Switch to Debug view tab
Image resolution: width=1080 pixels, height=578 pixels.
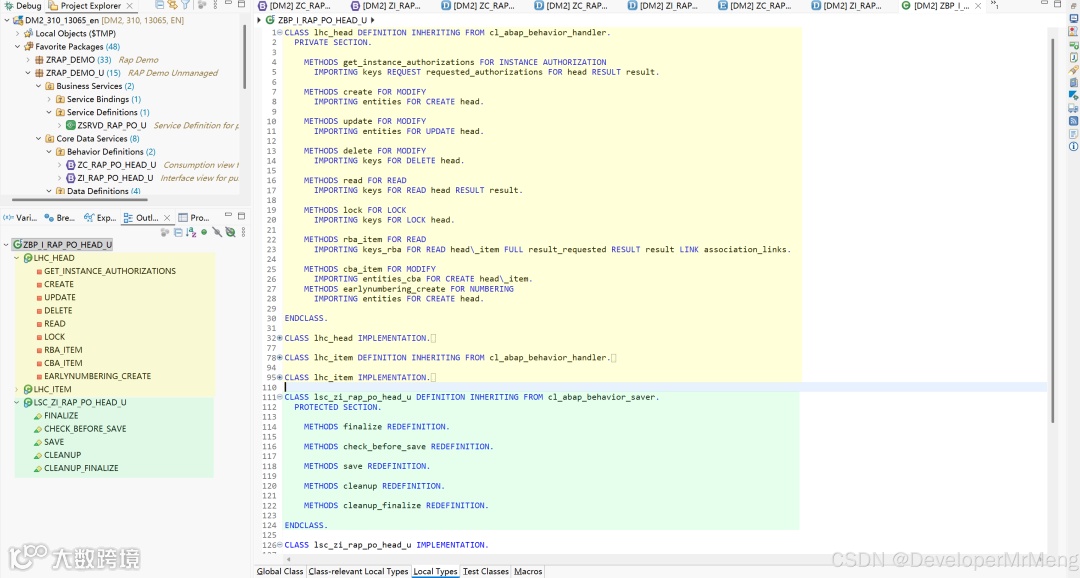pos(23,6)
